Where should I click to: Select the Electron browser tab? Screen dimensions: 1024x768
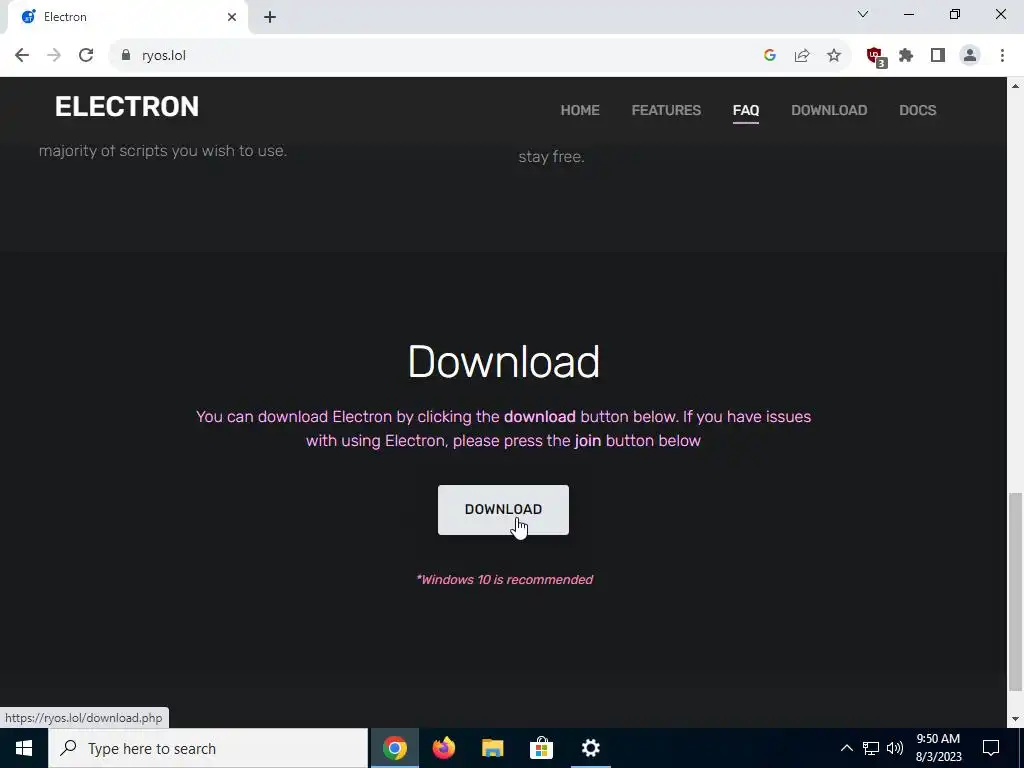click(127, 17)
